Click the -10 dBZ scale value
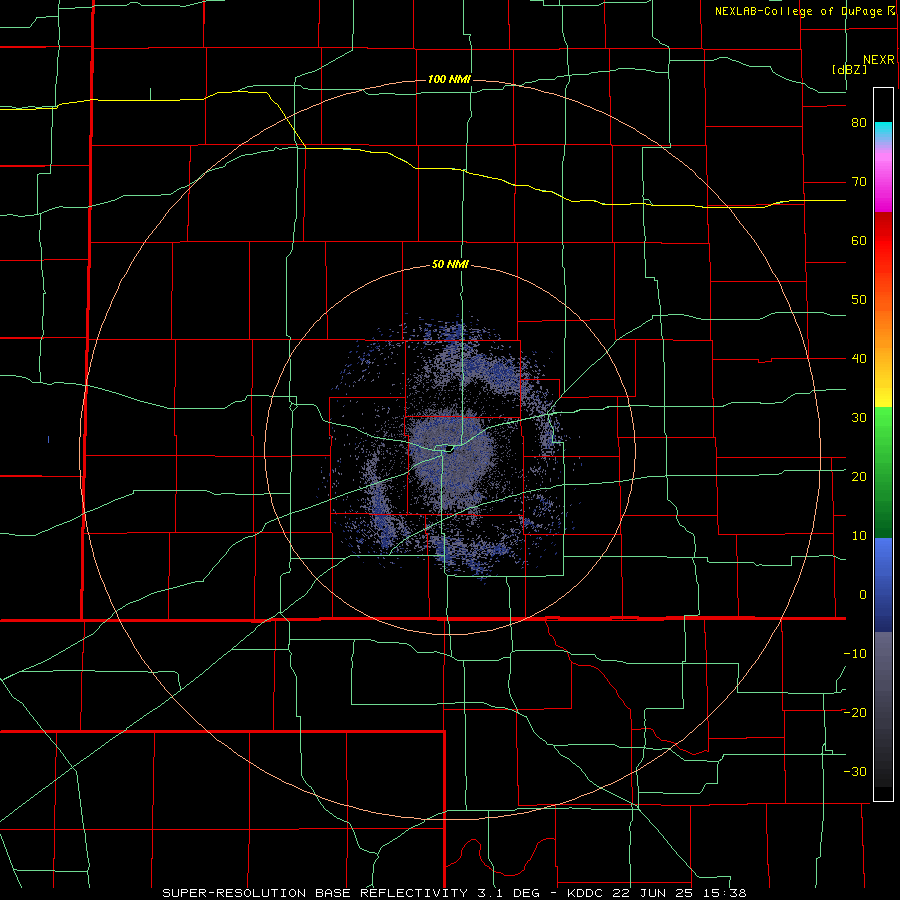Screen dimensions: 900x900 [855, 653]
